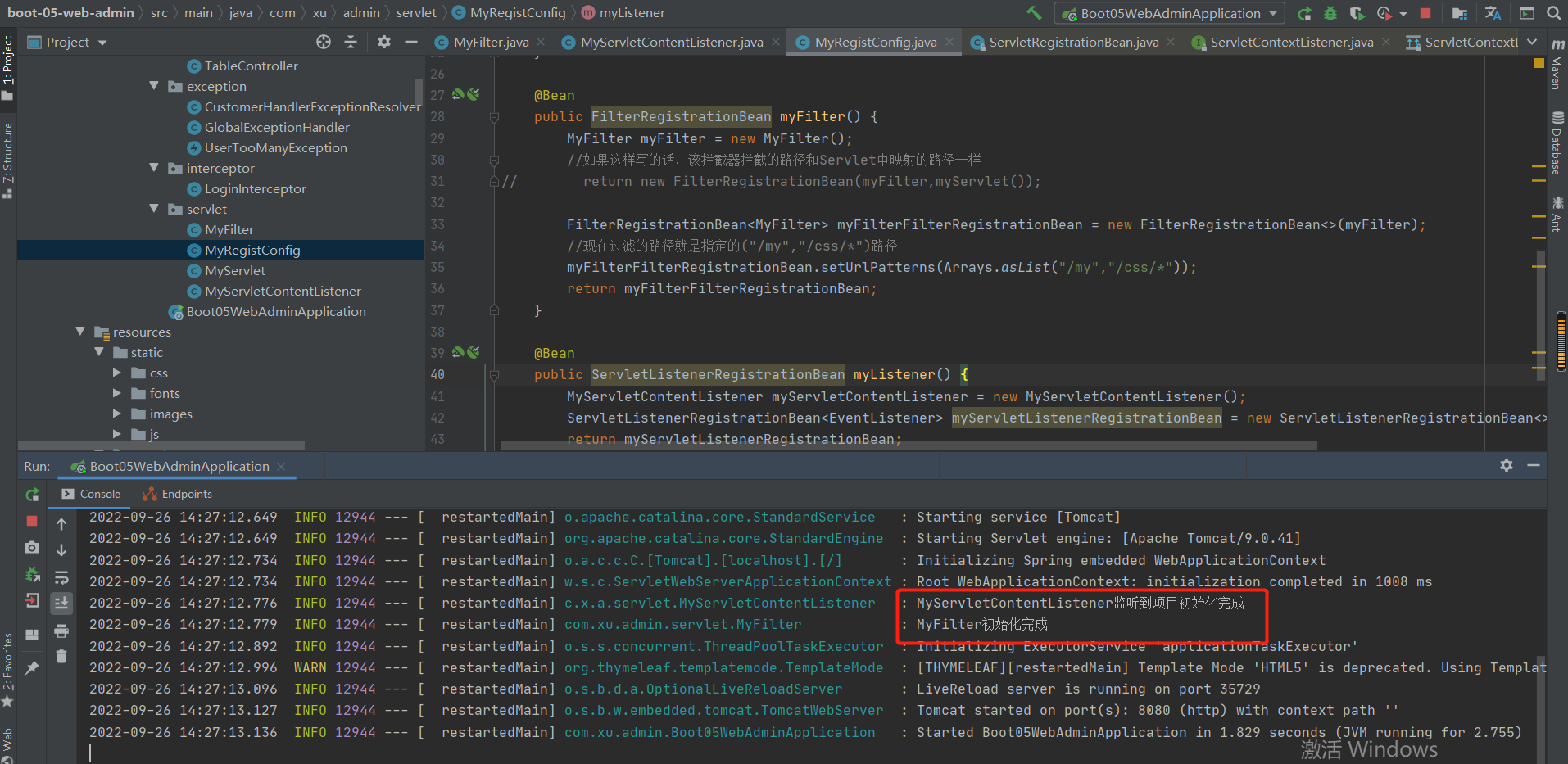Viewport: 1568px width, 764px height.
Task: Click the Profiler run icon
Action: [x=1384, y=13]
